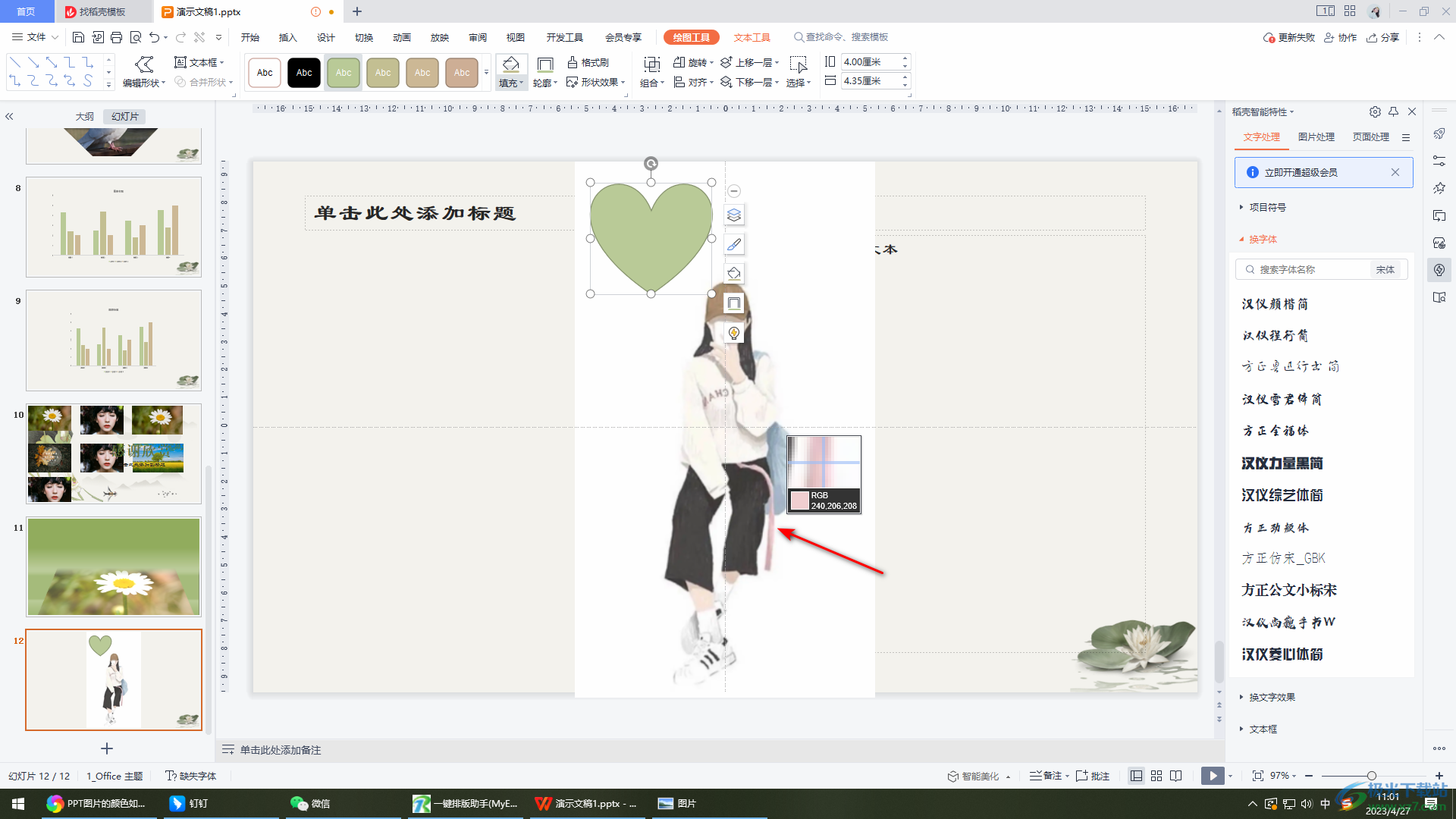1456x819 pixels.
Task: Add a new slide with plus button
Action: tap(107, 748)
